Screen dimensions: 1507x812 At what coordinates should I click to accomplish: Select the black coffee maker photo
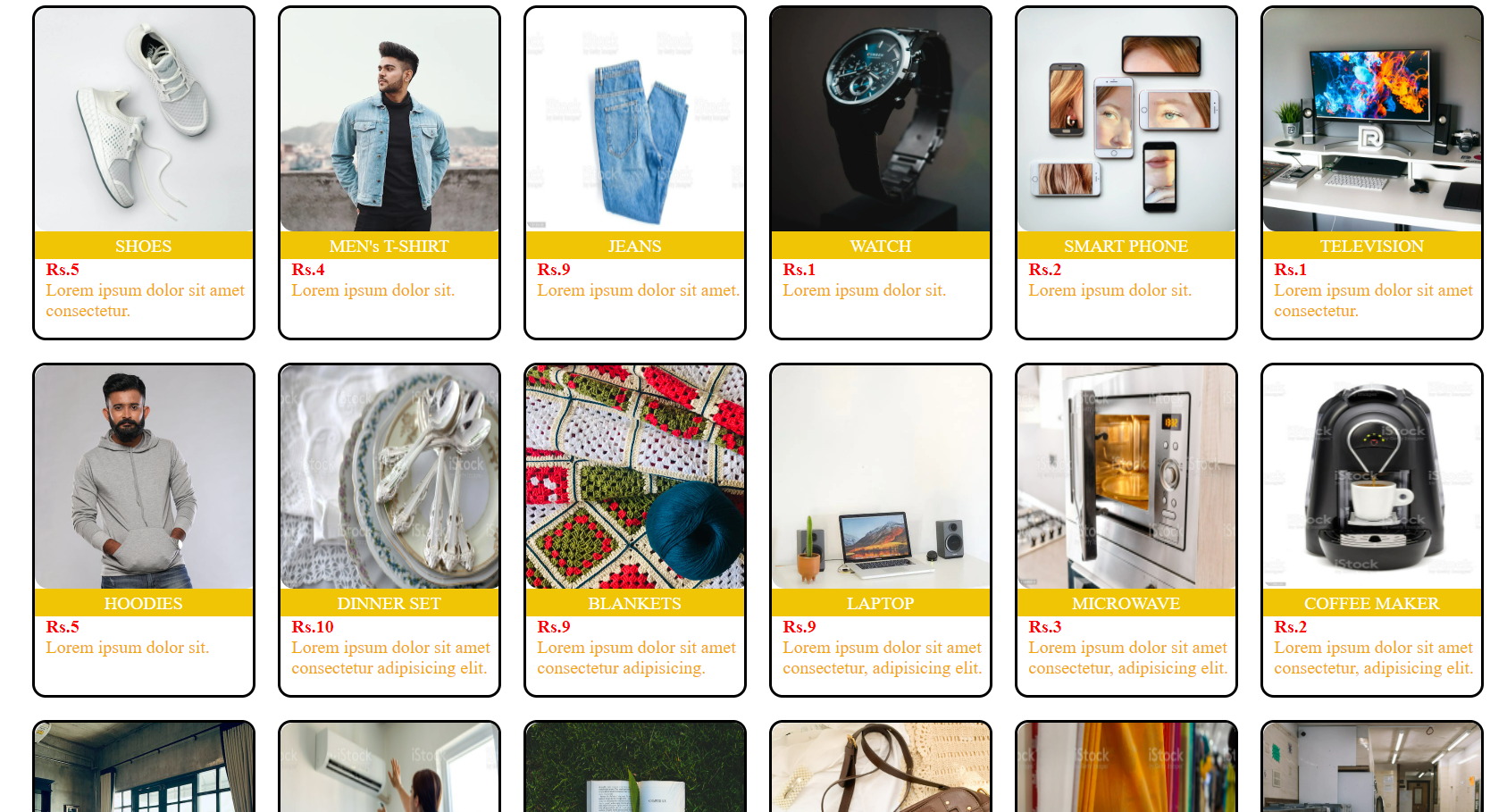click(x=1372, y=478)
